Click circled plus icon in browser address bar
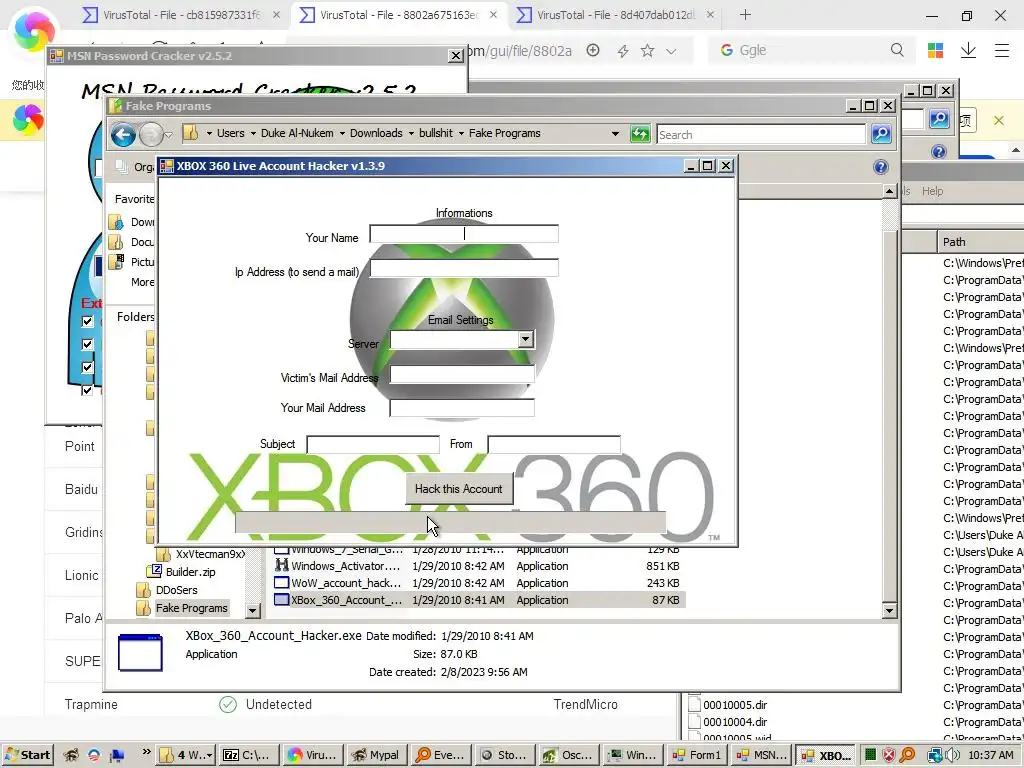This screenshot has height=768, width=1024. 593,50
